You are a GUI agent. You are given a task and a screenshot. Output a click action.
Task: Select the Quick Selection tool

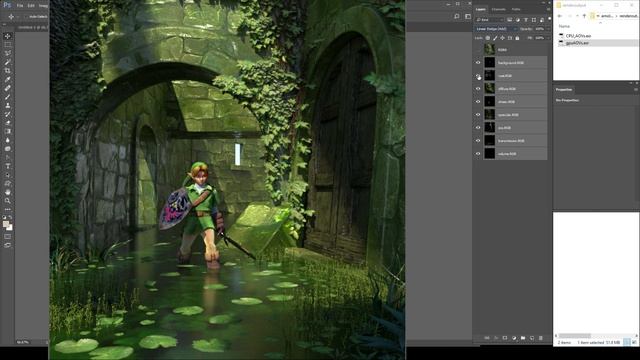point(7,62)
